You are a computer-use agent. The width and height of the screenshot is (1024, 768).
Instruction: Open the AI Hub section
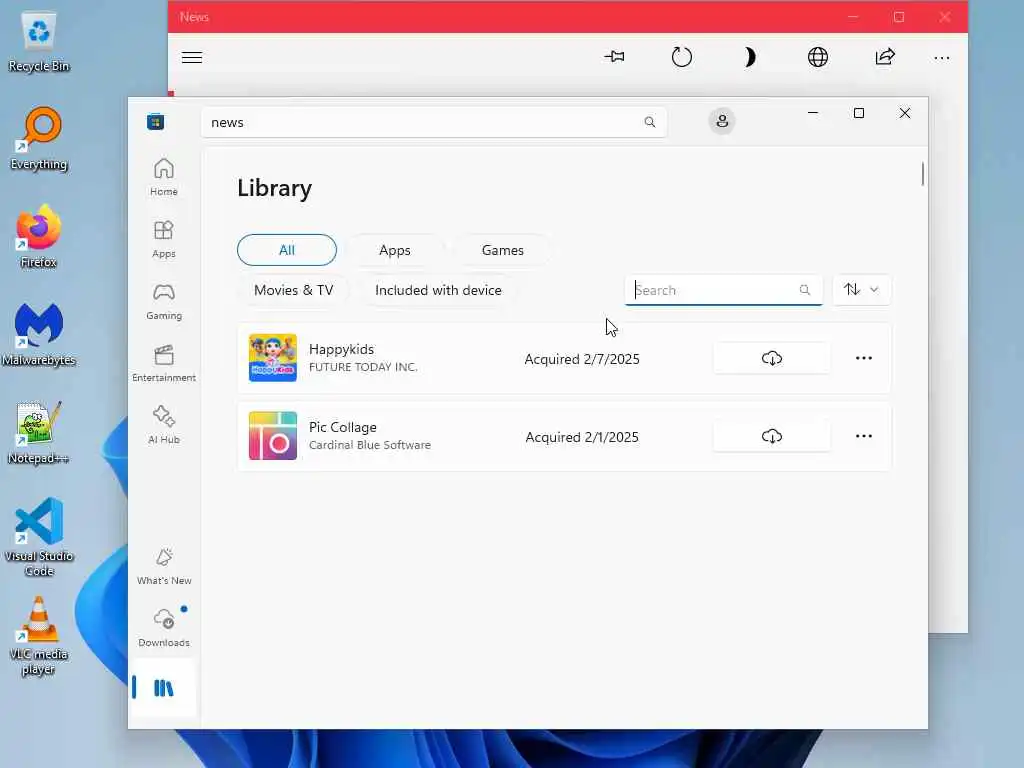click(x=163, y=425)
